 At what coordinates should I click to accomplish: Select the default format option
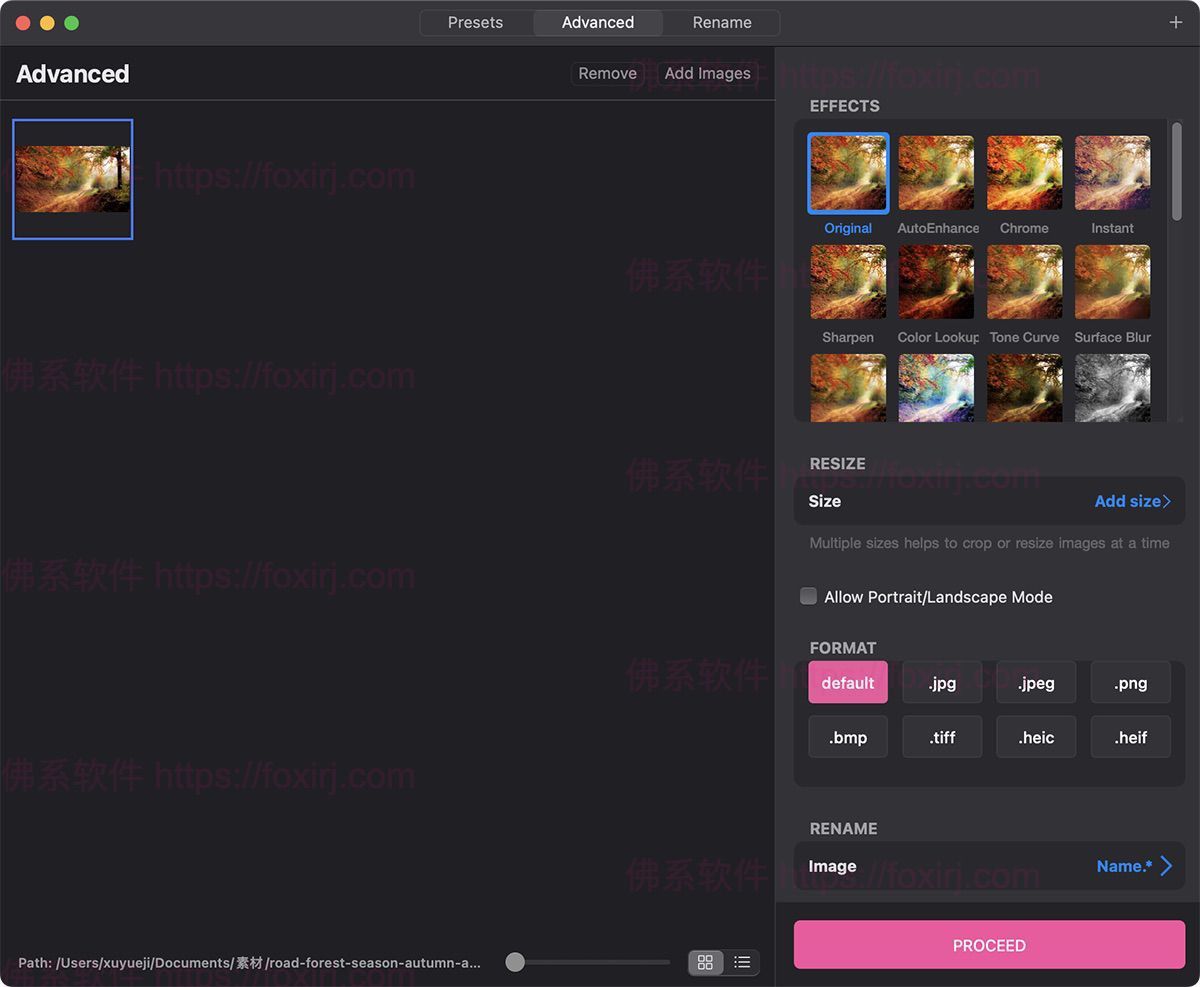848,683
